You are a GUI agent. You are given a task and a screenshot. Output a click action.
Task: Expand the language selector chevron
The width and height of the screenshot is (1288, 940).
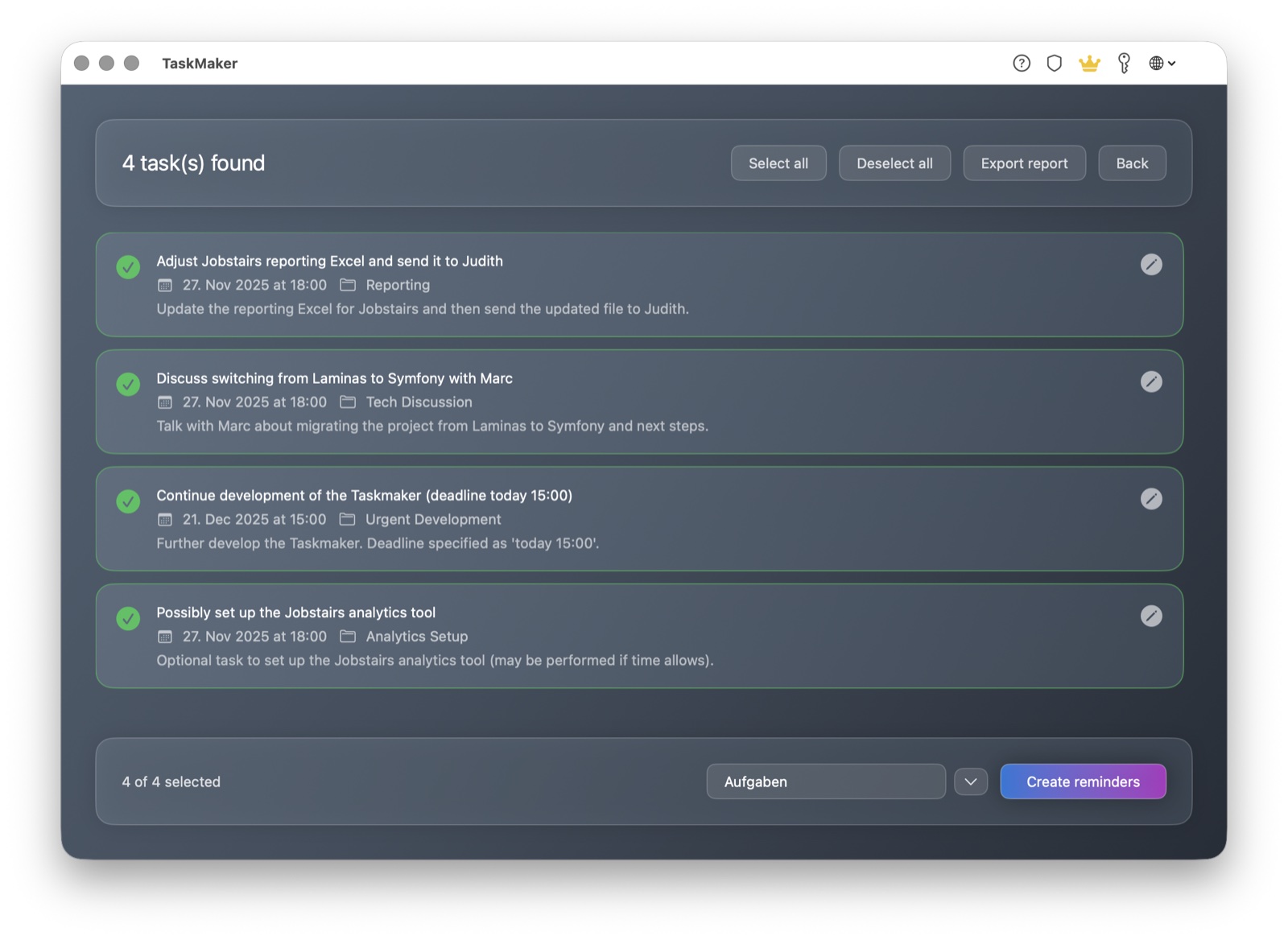(1171, 63)
